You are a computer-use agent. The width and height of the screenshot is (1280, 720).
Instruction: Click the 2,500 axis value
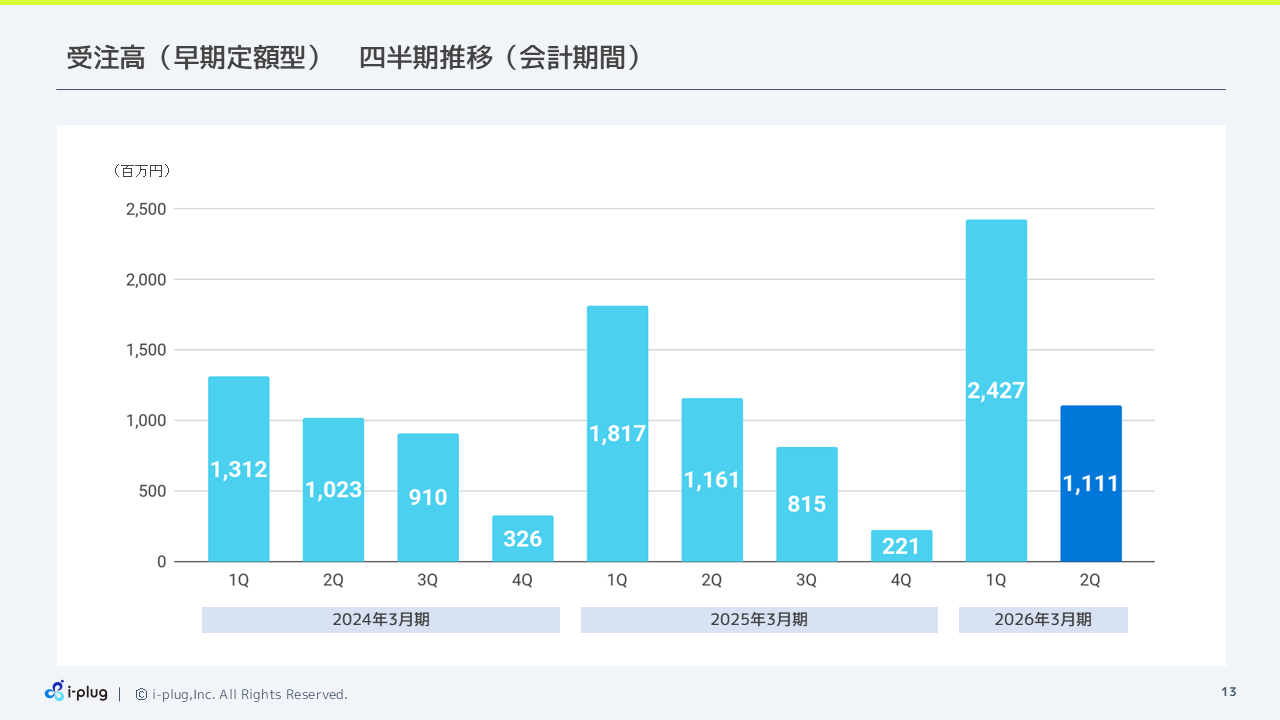point(146,209)
